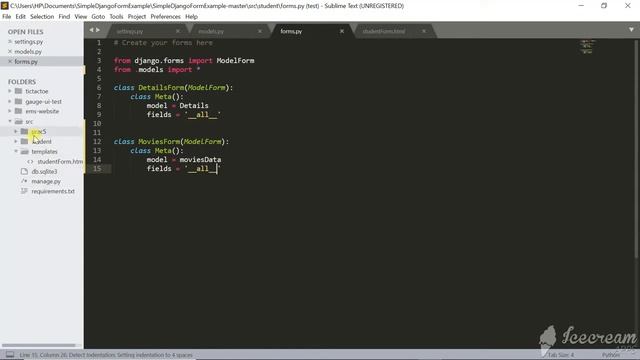
Task: Switch to the models.py tab
Action: tap(211, 31)
